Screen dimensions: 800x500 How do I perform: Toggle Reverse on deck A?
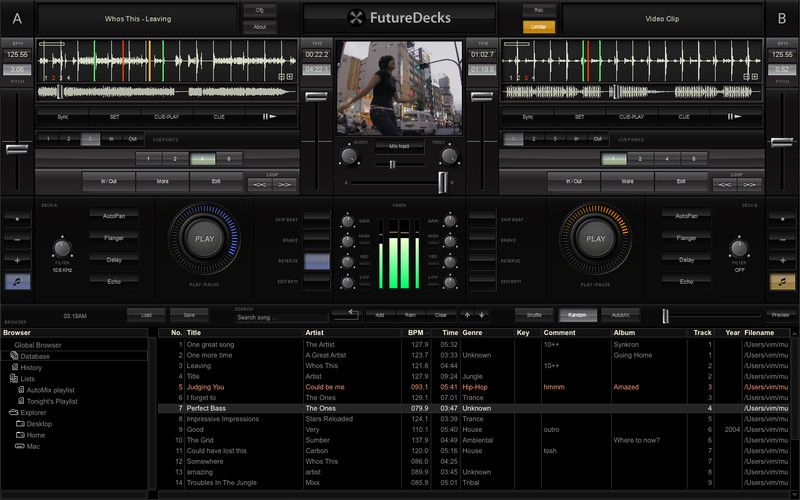click(317, 261)
